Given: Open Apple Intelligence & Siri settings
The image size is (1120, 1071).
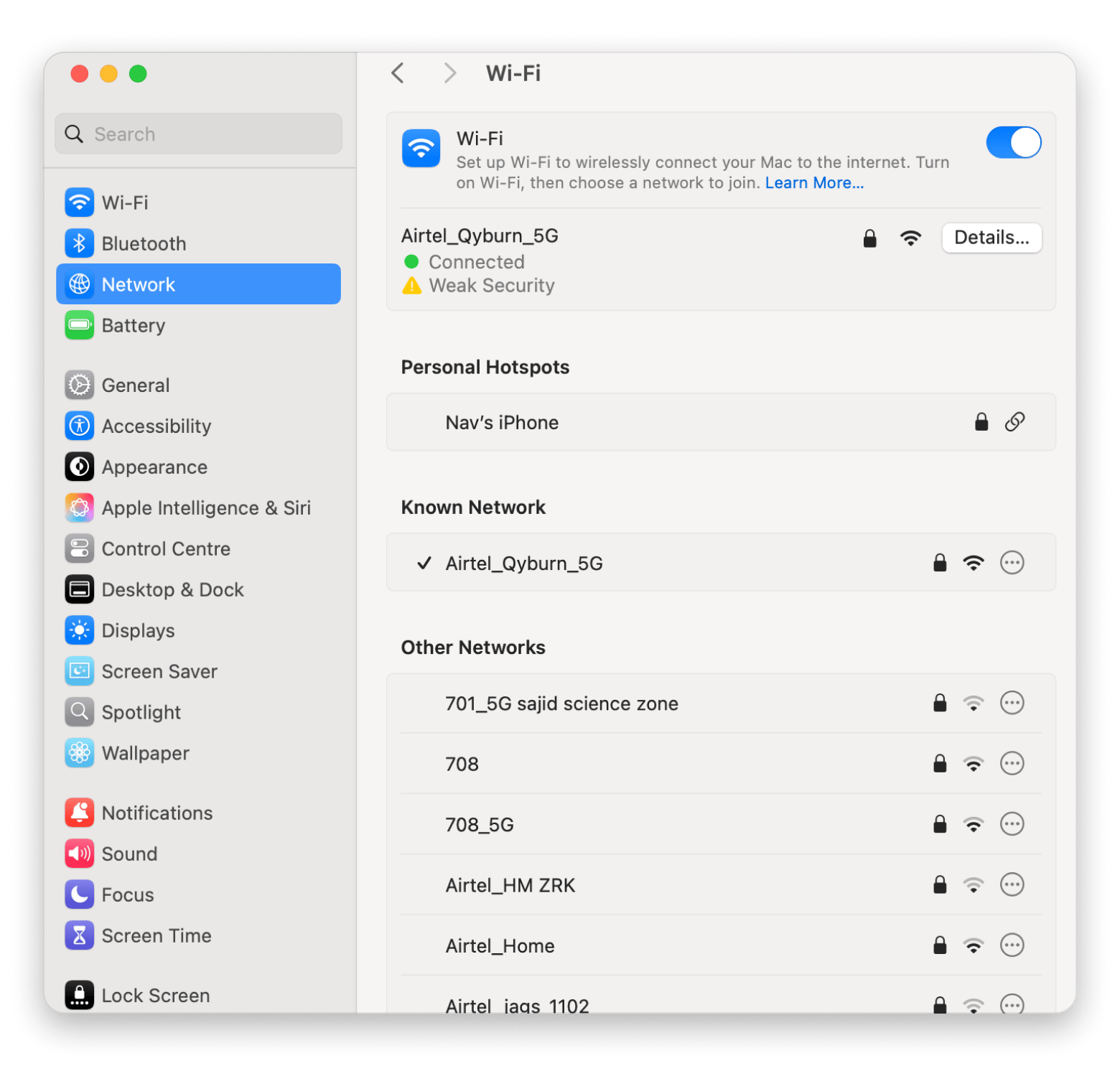Looking at the screenshot, I should pos(206,508).
